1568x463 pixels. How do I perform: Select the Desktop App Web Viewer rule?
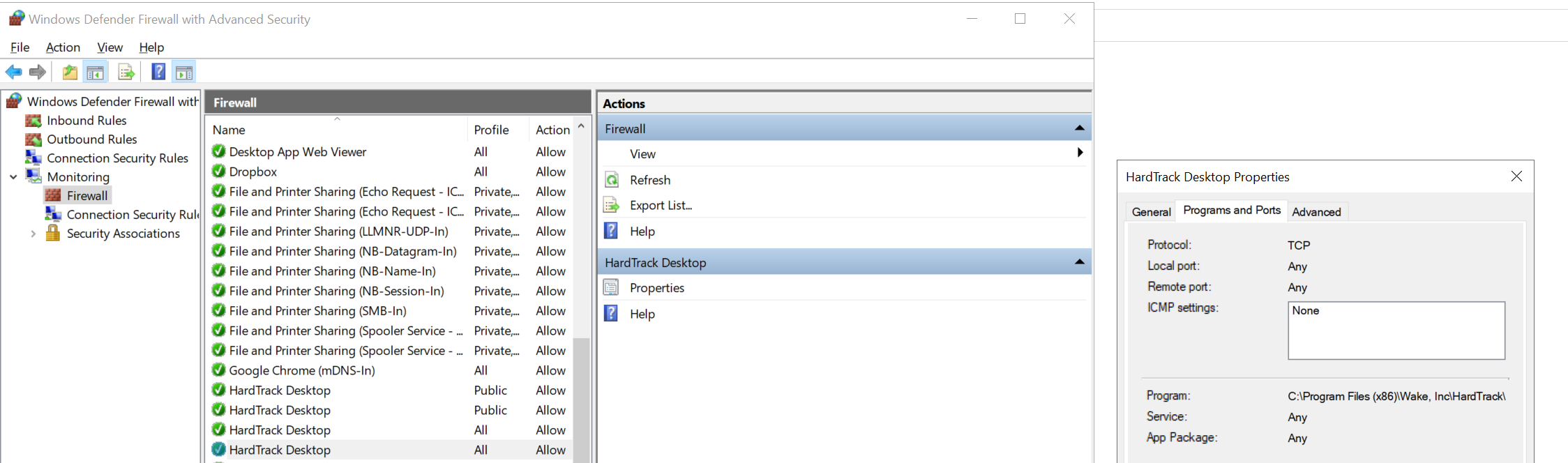pyautogui.click(x=391, y=151)
